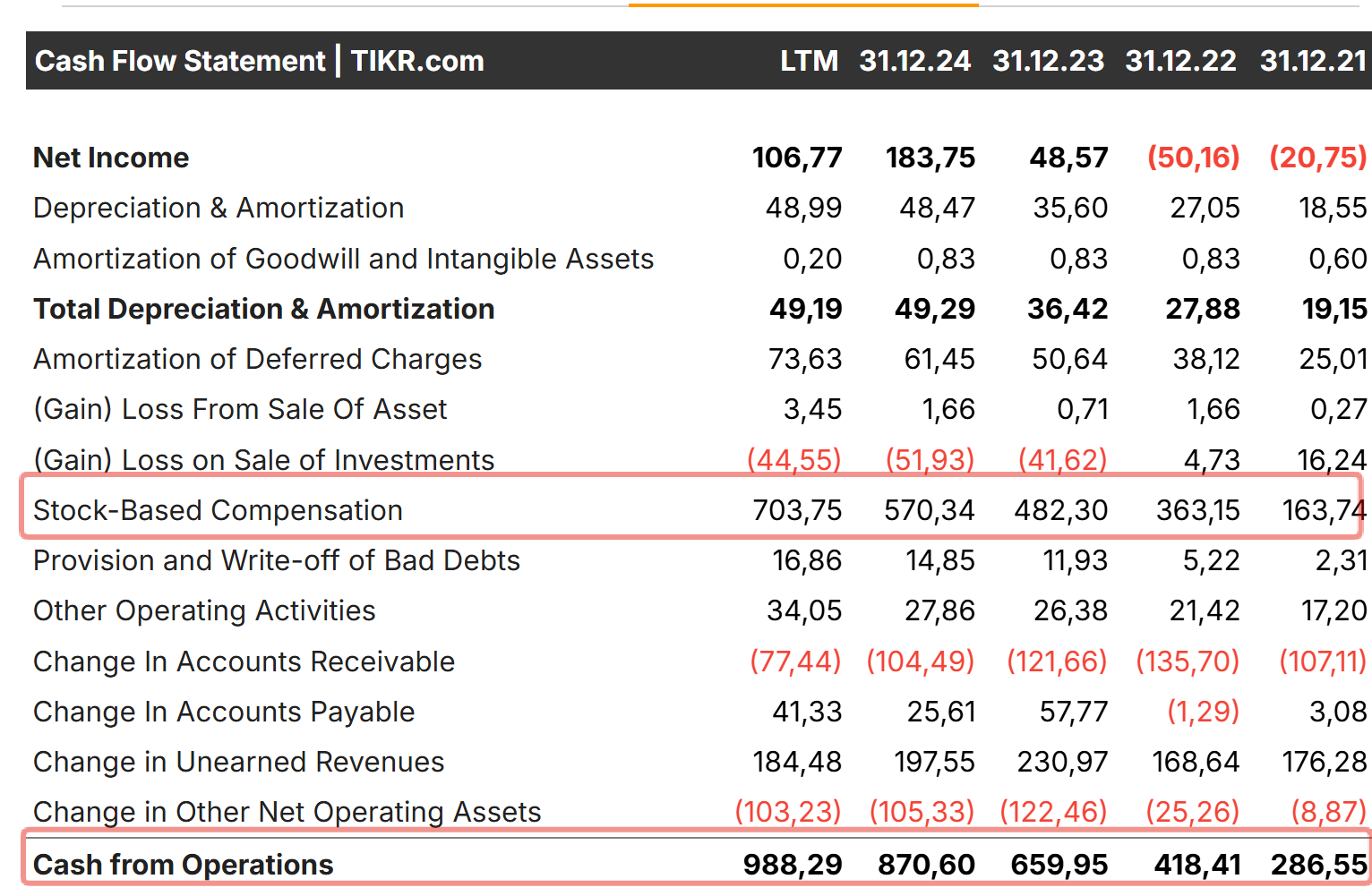Click the Change In Accounts Payable label
Image resolution: width=1372 pixels, height=896 pixels.
[224, 712]
